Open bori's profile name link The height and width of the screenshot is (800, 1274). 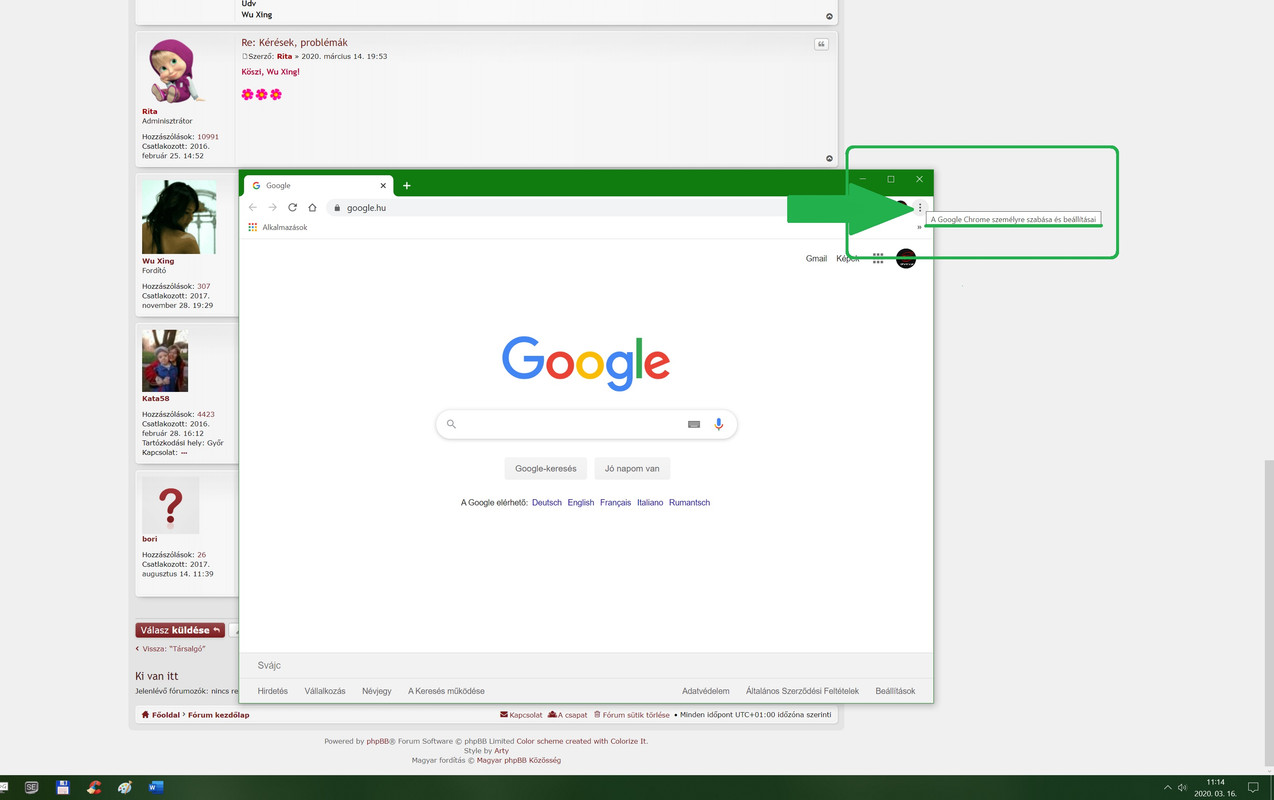pos(149,539)
